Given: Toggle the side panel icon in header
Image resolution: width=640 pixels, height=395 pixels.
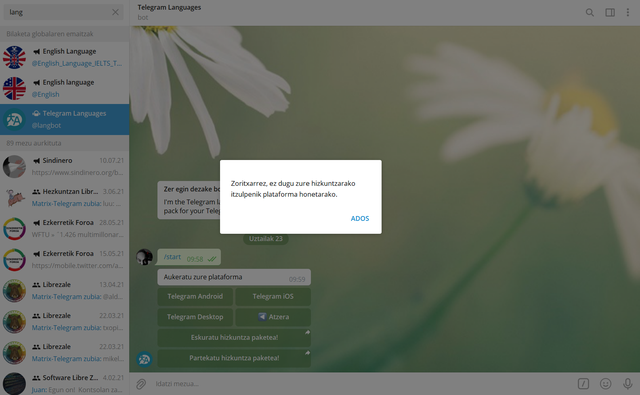Looking at the screenshot, I should coord(610,13).
